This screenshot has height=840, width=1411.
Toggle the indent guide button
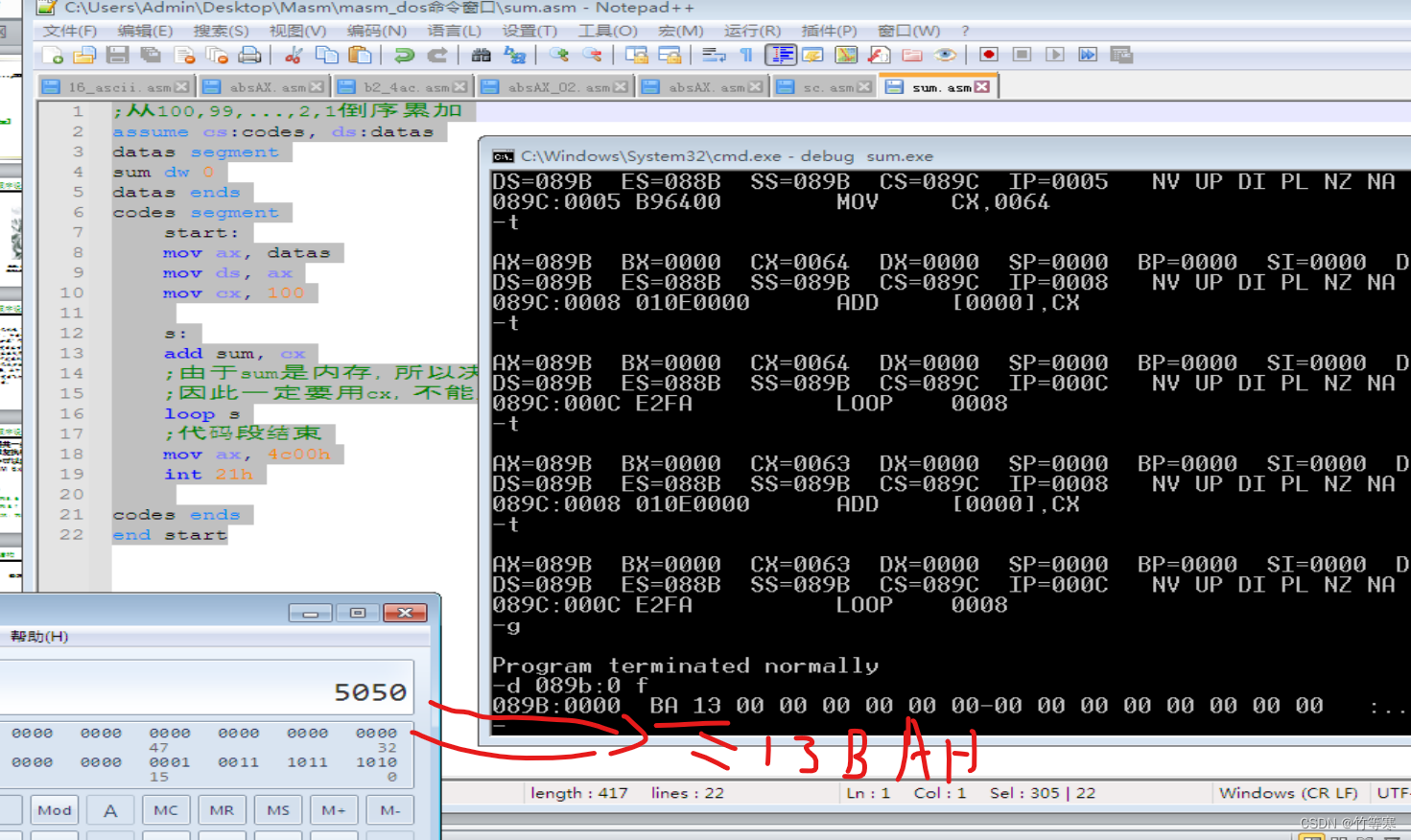click(x=781, y=55)
